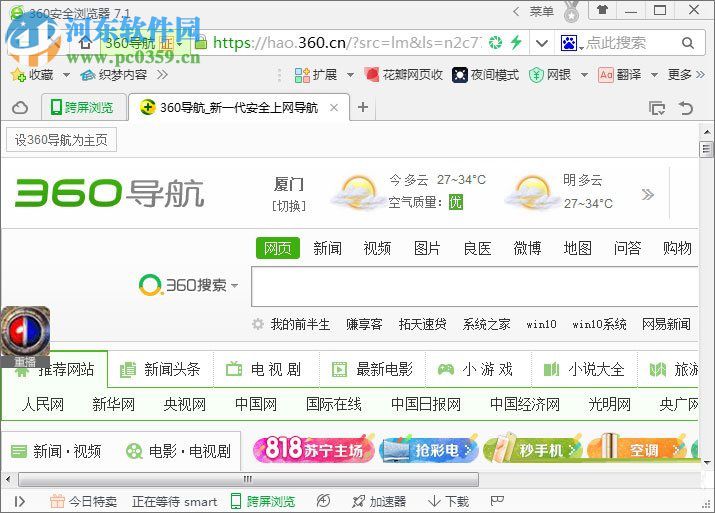Open the 新闻头条 category tab
This screenshot has width=715, height=513.
[x=161, y=369]
